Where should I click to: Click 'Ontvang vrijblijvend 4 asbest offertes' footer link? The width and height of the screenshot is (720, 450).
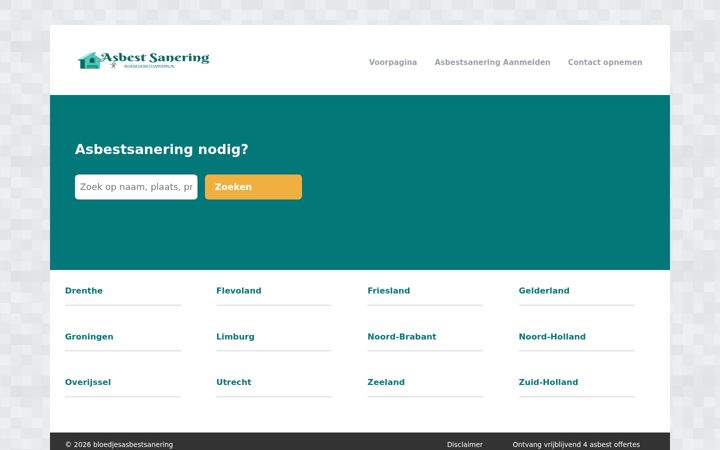click(576, 444)
